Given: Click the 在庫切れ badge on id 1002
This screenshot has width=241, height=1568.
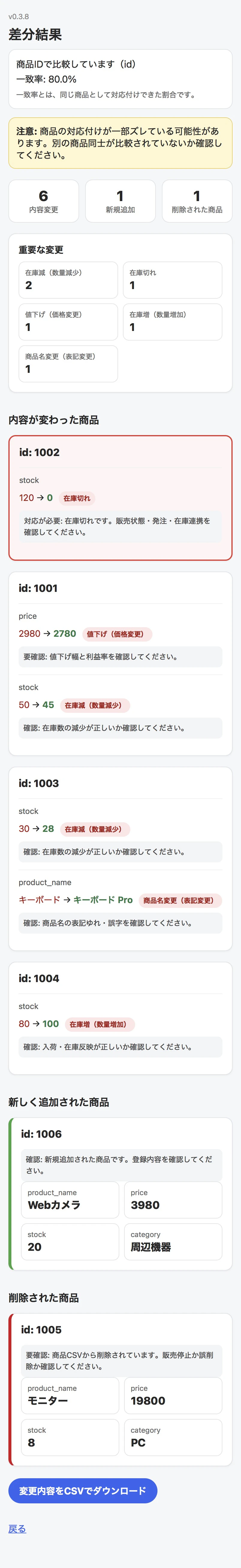Looking at the screenshot, I should (x=77, y=498).
